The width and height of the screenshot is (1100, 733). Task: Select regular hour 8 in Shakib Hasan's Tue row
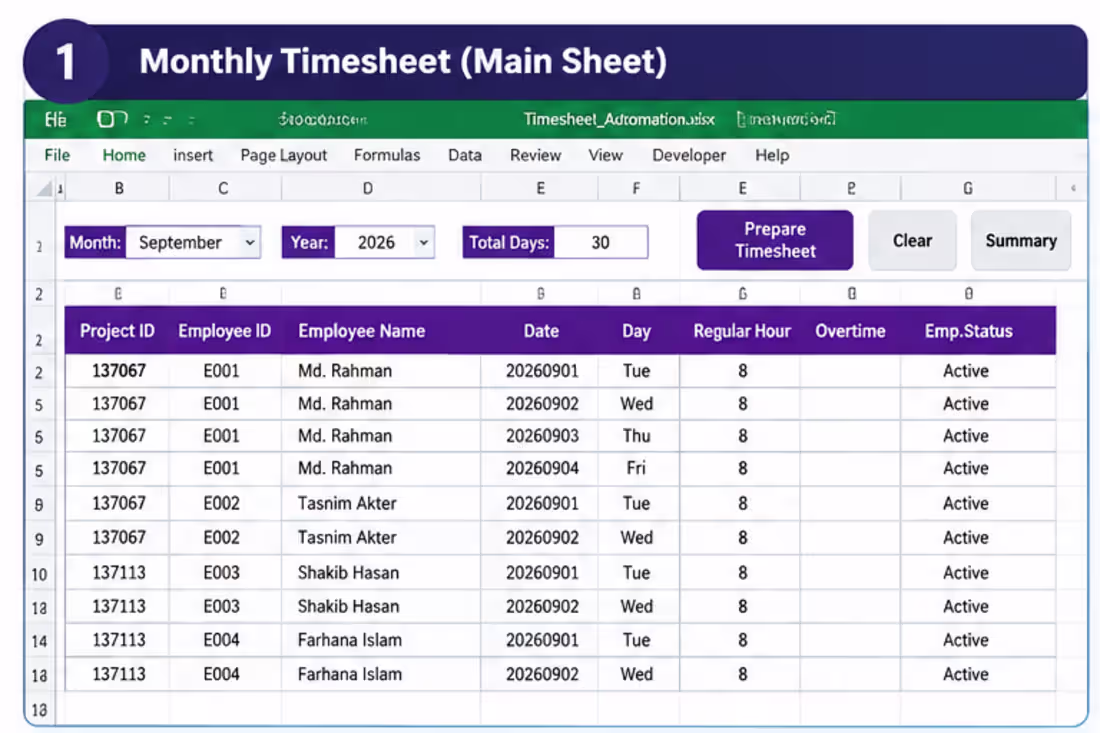click(x=740, y=572)
